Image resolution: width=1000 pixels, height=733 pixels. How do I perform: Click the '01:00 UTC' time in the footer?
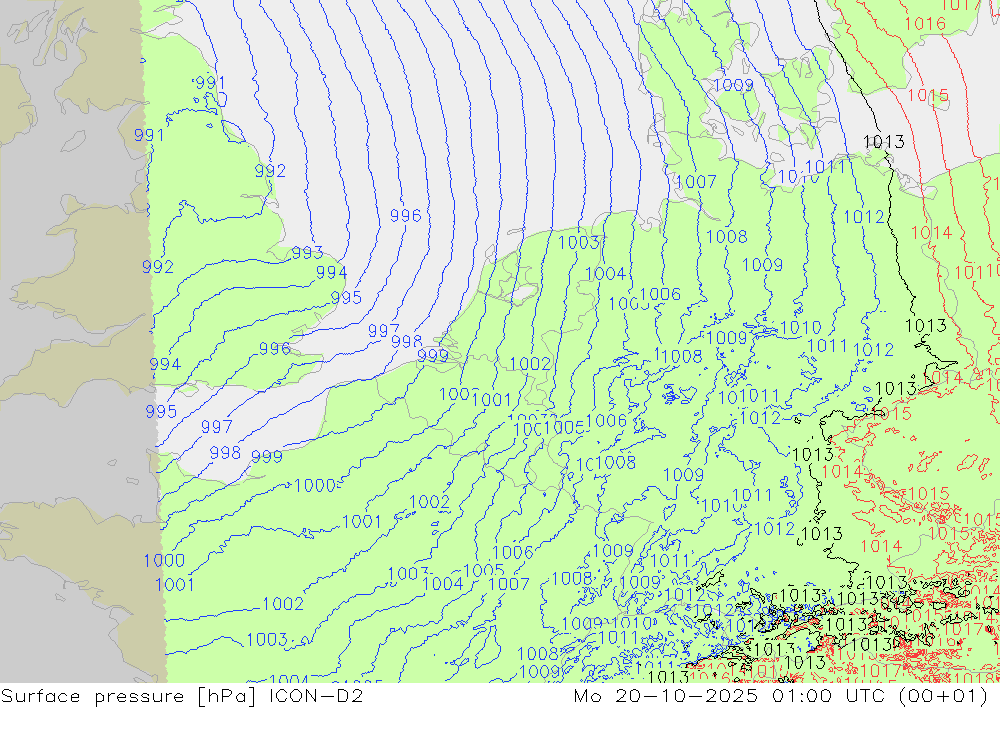pyautogui.click(x=828, y=696)
